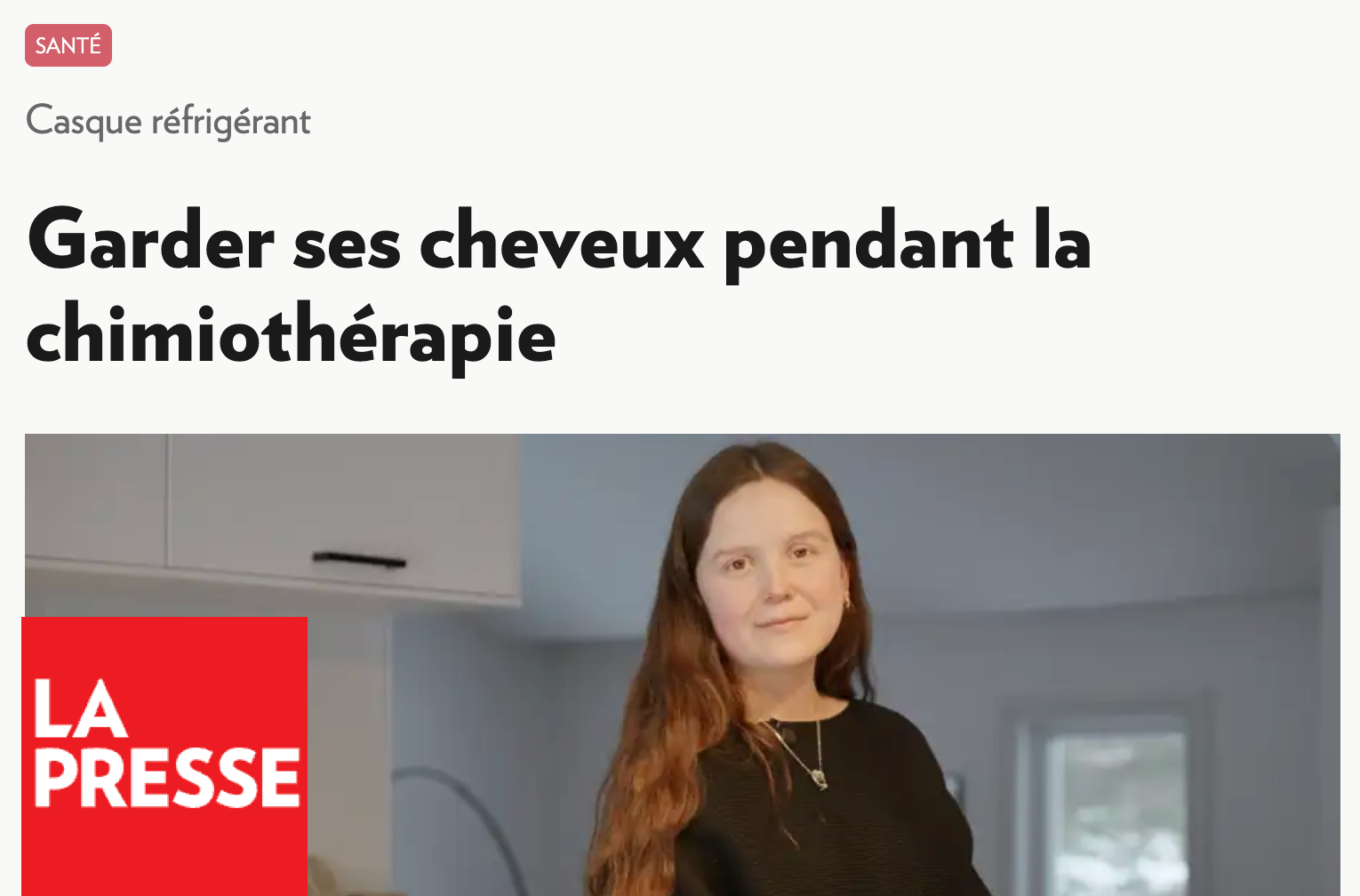Click the 'PRESSE' text in the logo
Screen dimensions: 1360x896
coord(167,778)
